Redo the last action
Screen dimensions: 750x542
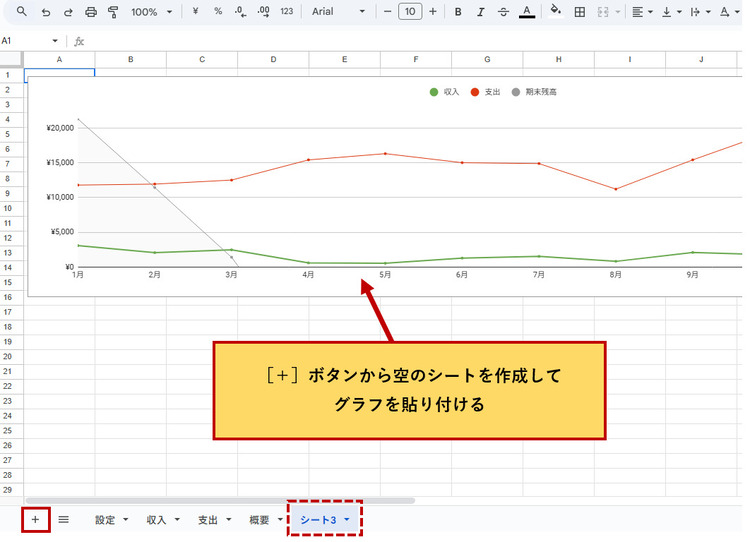(68, 12)
